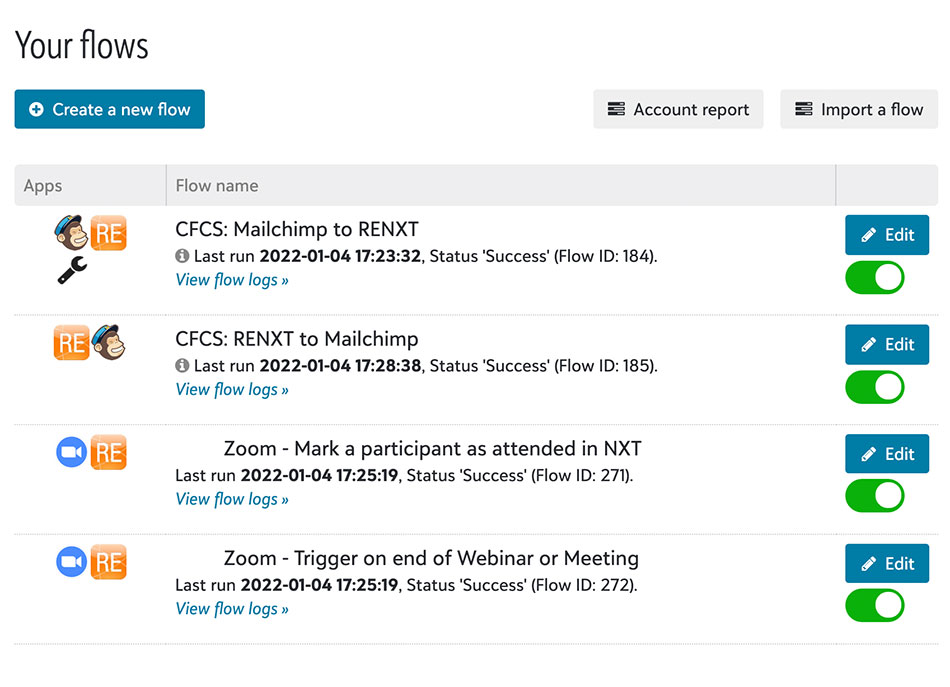Turn off the CFCS: RENXT to Mailchimp flow switch
The image size is (950, 687).
(874, 387)
